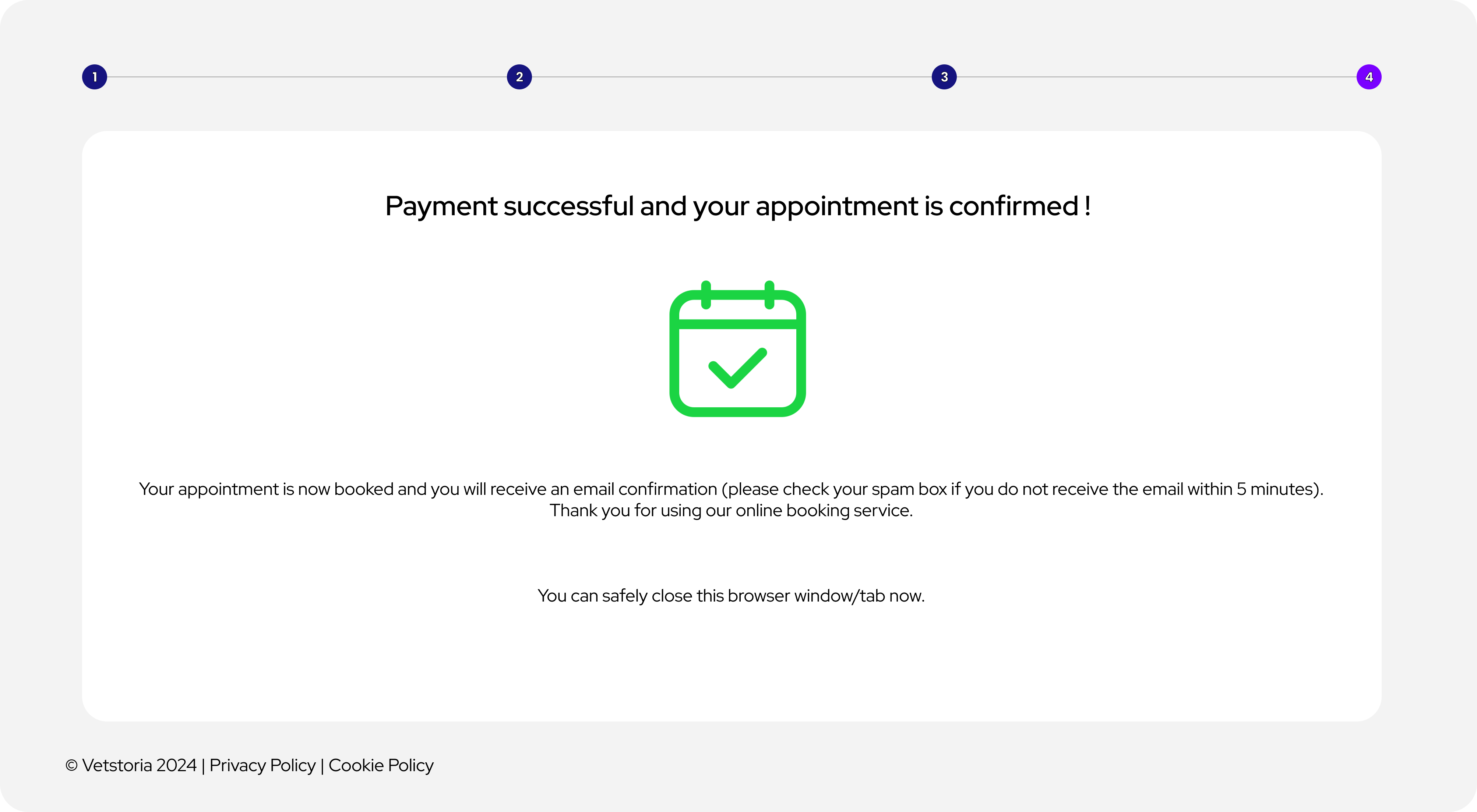Screen dimensions: 1477x812
Task: Select step 3 in the progress tracker
Action: pyautogui.click(x=944, y=77)
